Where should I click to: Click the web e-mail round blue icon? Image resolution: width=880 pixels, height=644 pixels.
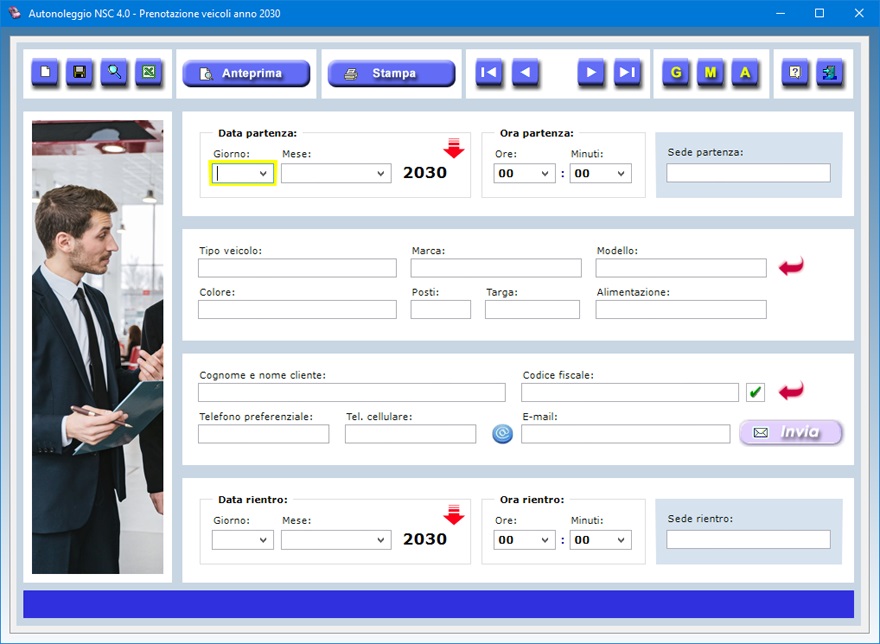click(502, 434)
